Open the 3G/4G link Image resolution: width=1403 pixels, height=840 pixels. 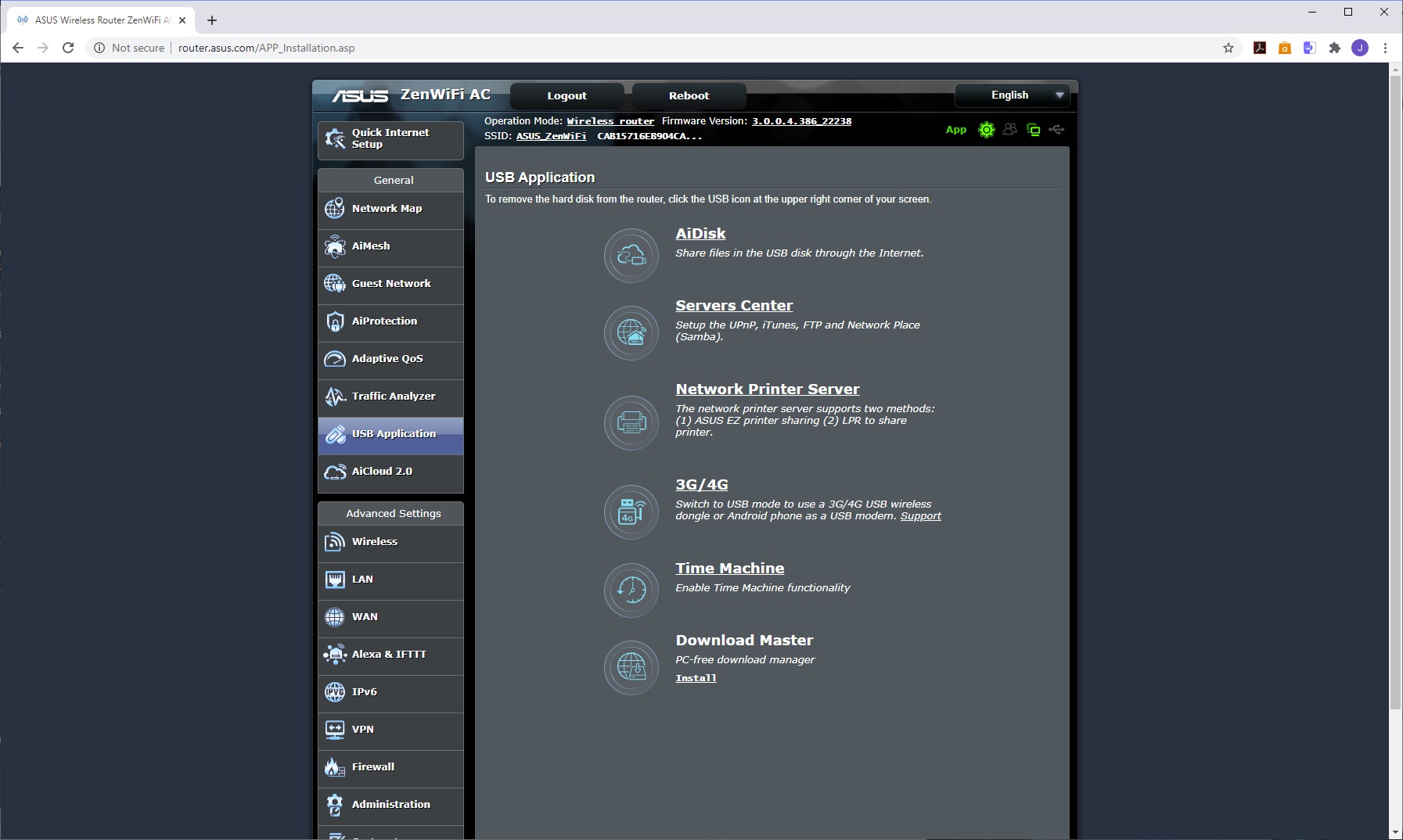click(702, 485)
